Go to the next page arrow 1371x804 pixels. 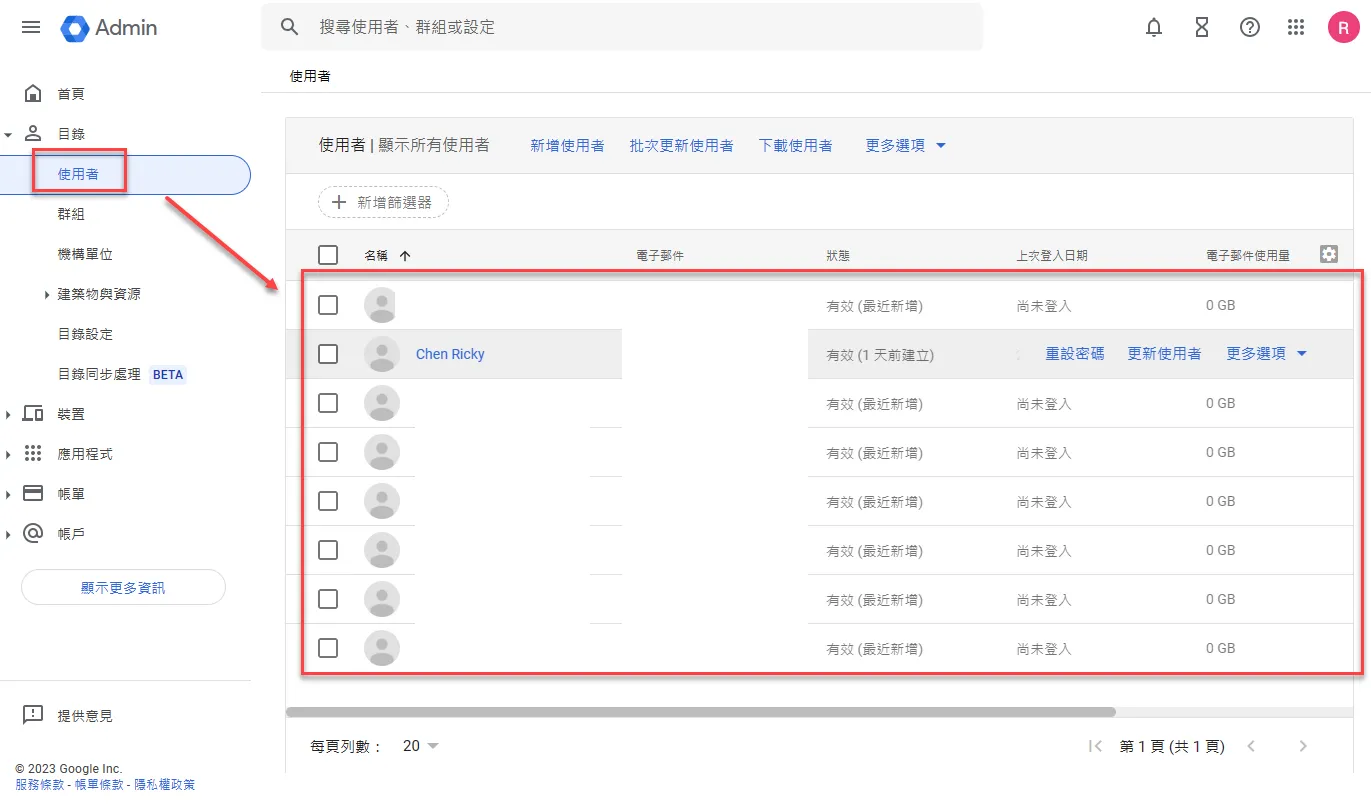pyautogui.click(x=1302, y=746)
